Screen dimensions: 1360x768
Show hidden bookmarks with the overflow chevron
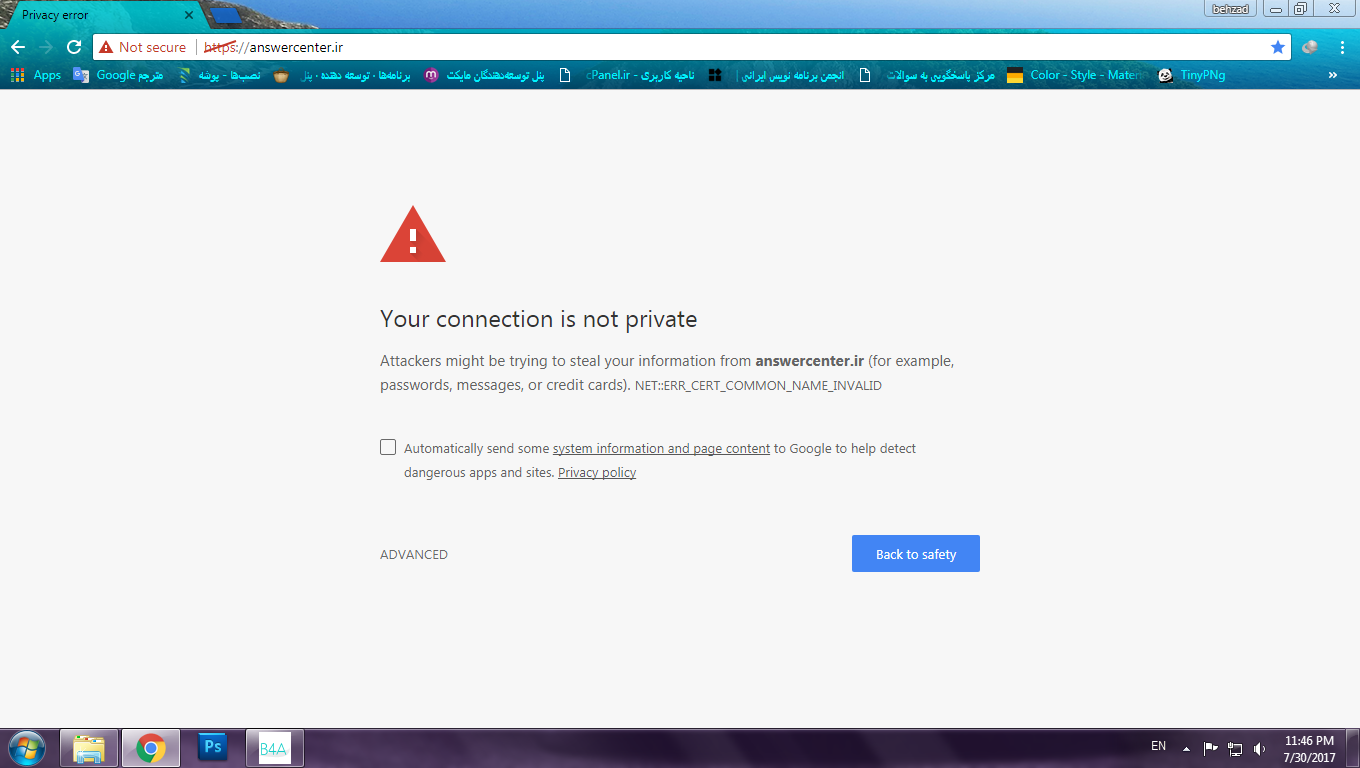pyautogui.click(x=1332, y=75)
